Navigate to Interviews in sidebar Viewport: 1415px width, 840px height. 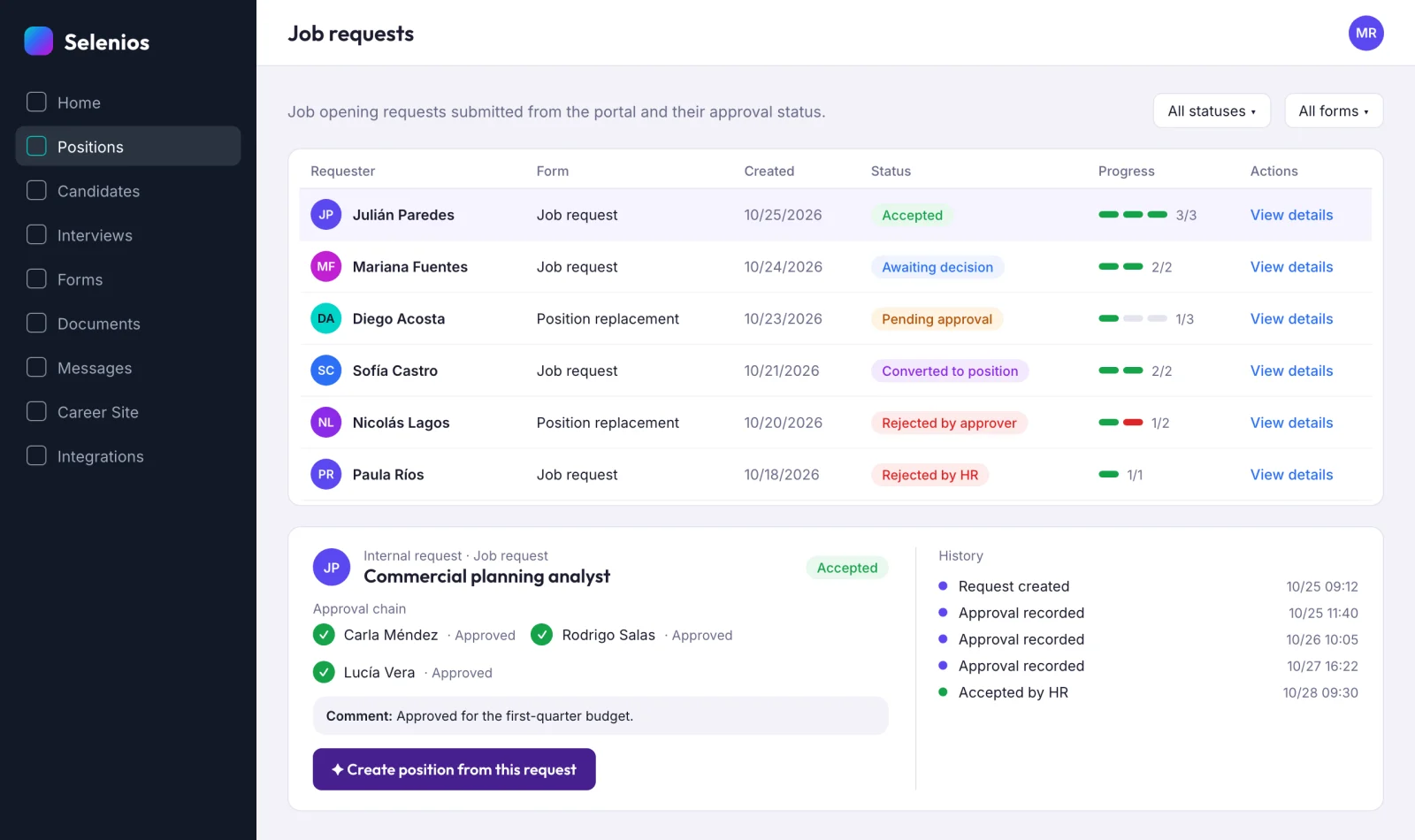[x=128, y=234]
